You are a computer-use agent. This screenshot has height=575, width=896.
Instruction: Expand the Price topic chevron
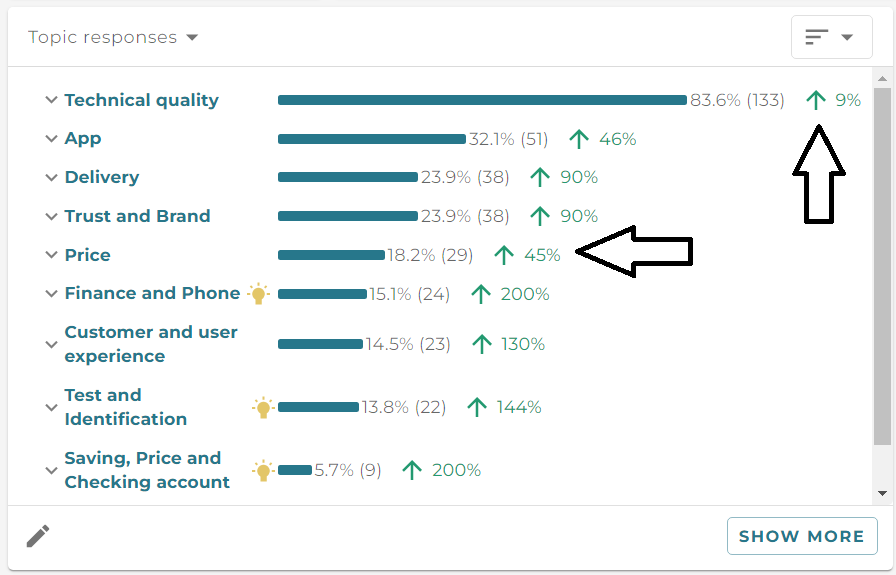[x=51, y=255]
